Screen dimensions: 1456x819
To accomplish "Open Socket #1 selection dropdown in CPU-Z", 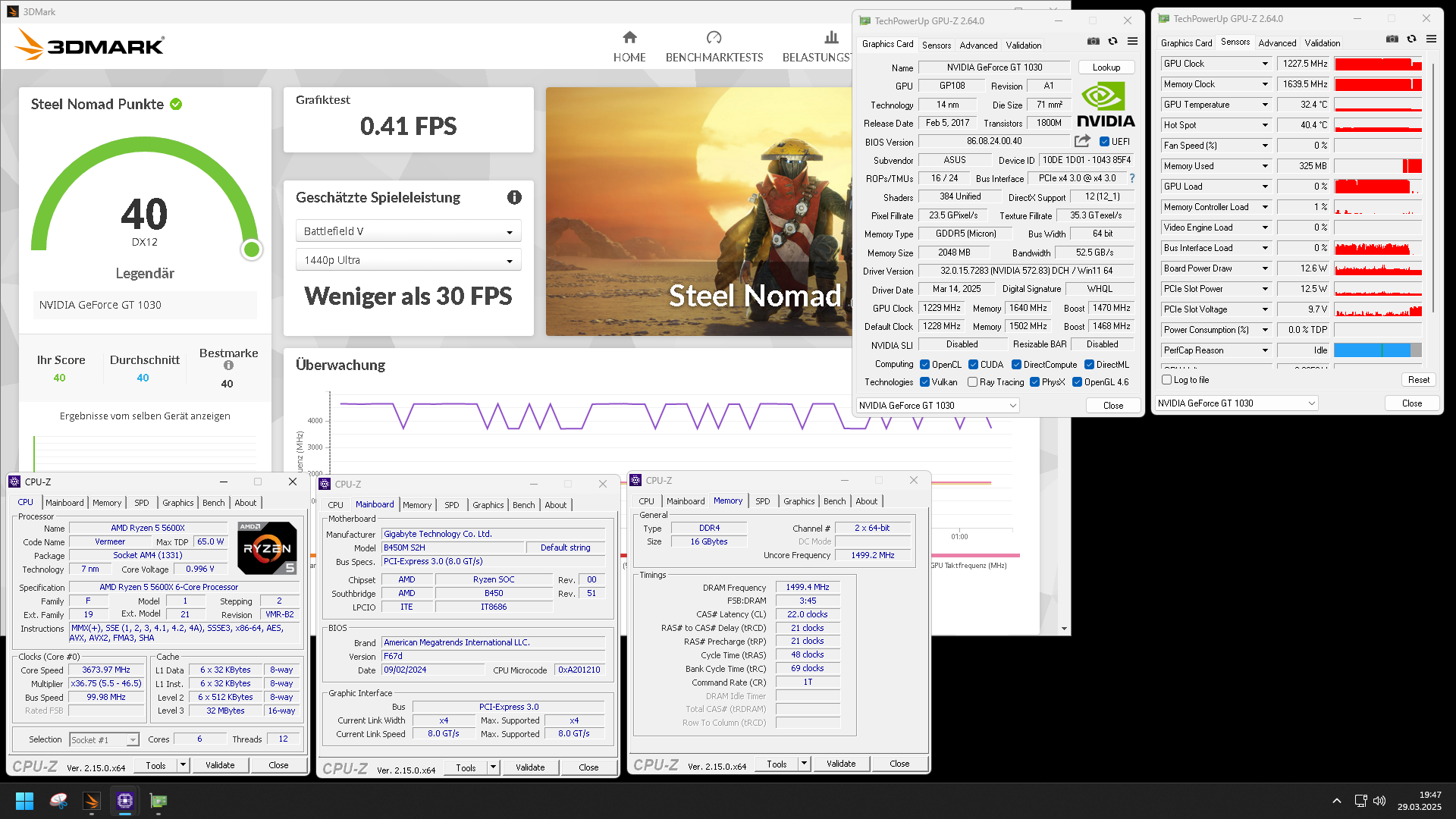I will [x=104, y=740].
